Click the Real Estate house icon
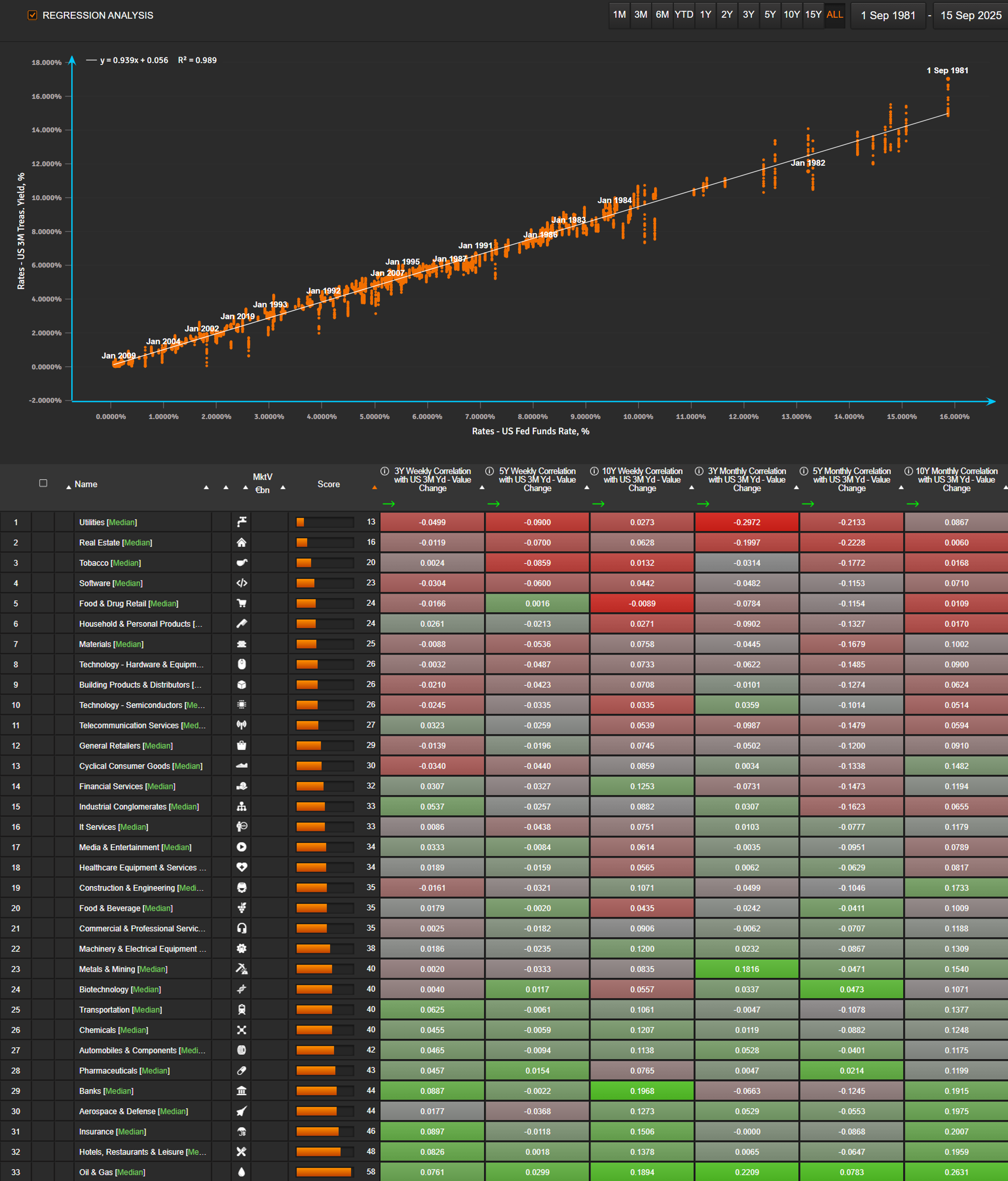The width and height of the screenshot is (1008, 1181). 242,543
